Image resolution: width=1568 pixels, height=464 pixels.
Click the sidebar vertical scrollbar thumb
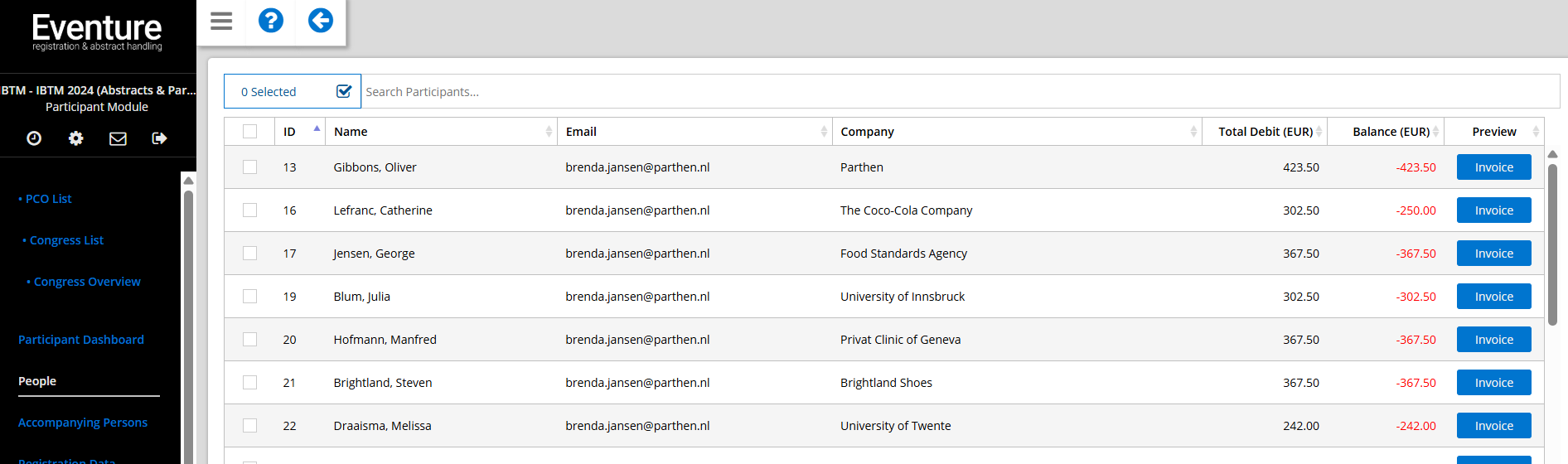point(188,327)
